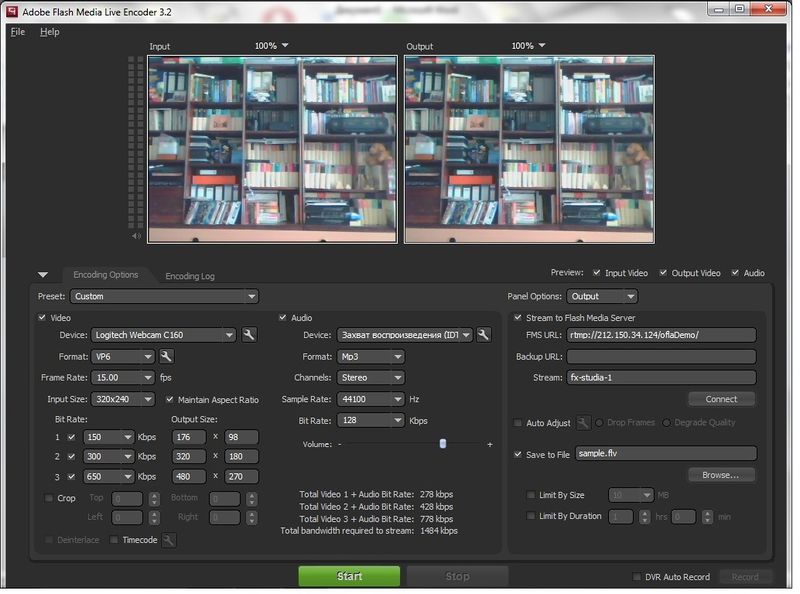Click the minus end of the Volume slider

(x=340, y=444)
